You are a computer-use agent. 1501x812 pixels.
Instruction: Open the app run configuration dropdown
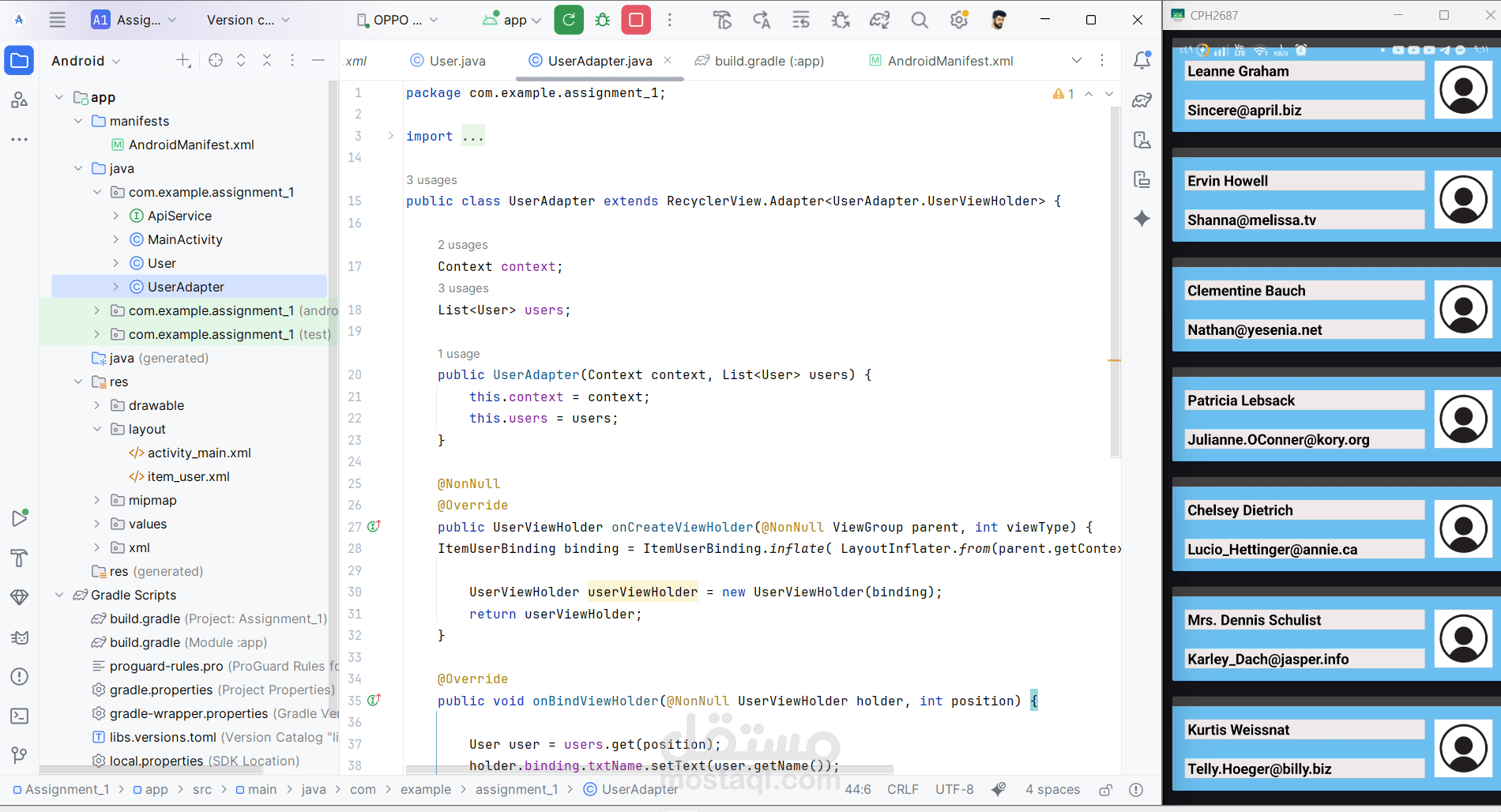coord(512,20)
